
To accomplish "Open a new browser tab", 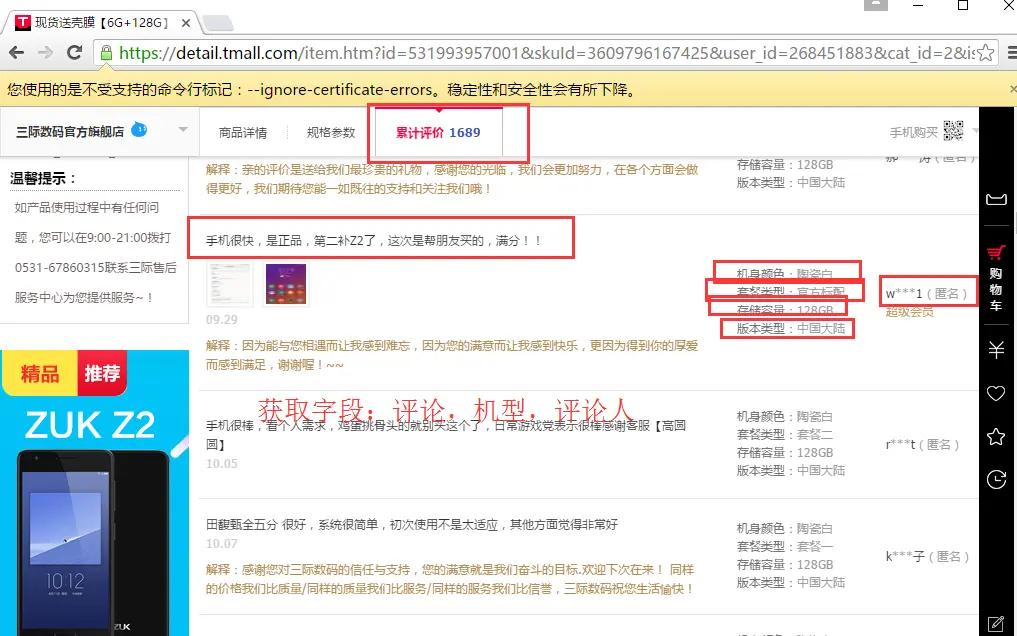I will tap(219, 24).
